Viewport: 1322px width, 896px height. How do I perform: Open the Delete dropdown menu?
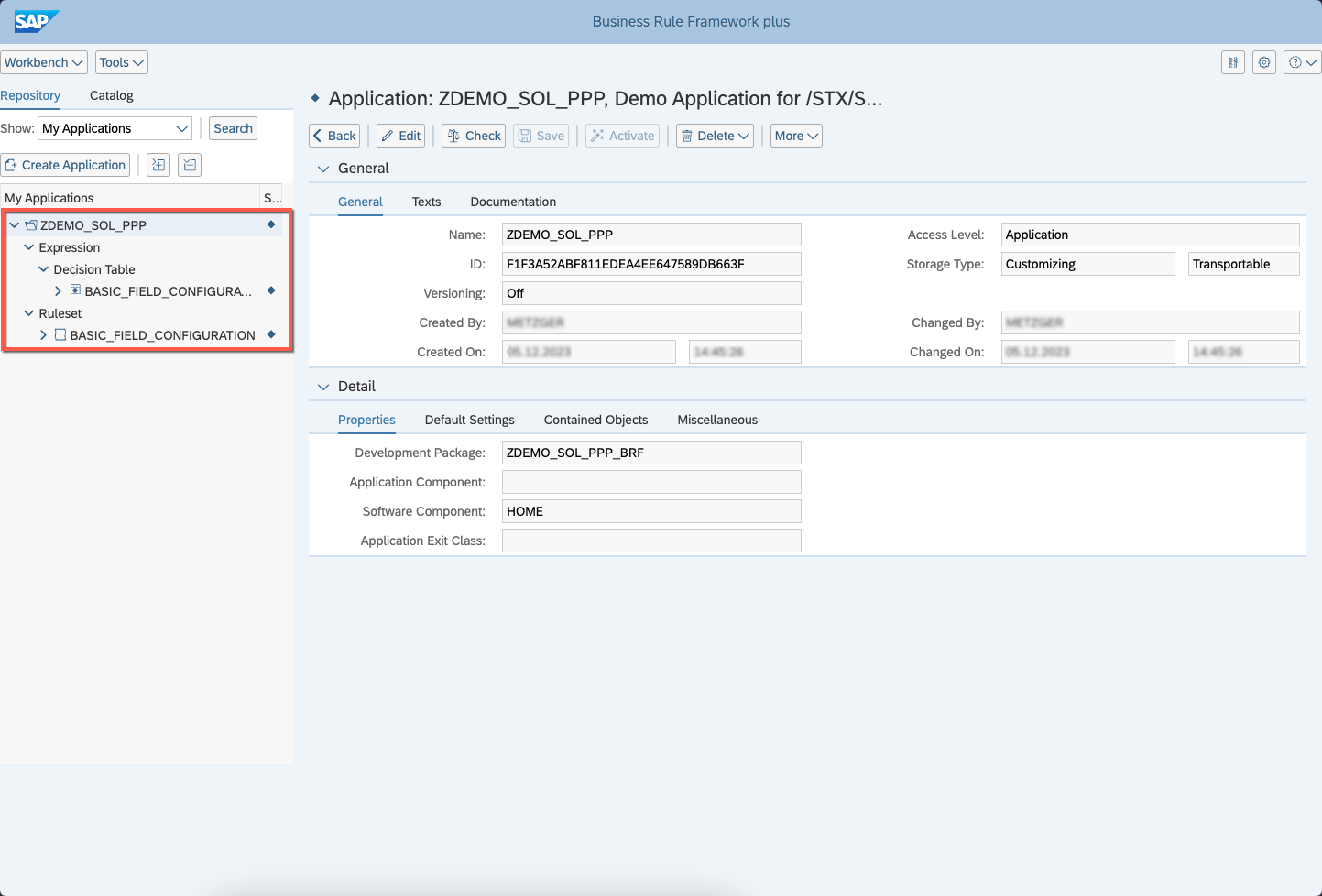[715, 136]
